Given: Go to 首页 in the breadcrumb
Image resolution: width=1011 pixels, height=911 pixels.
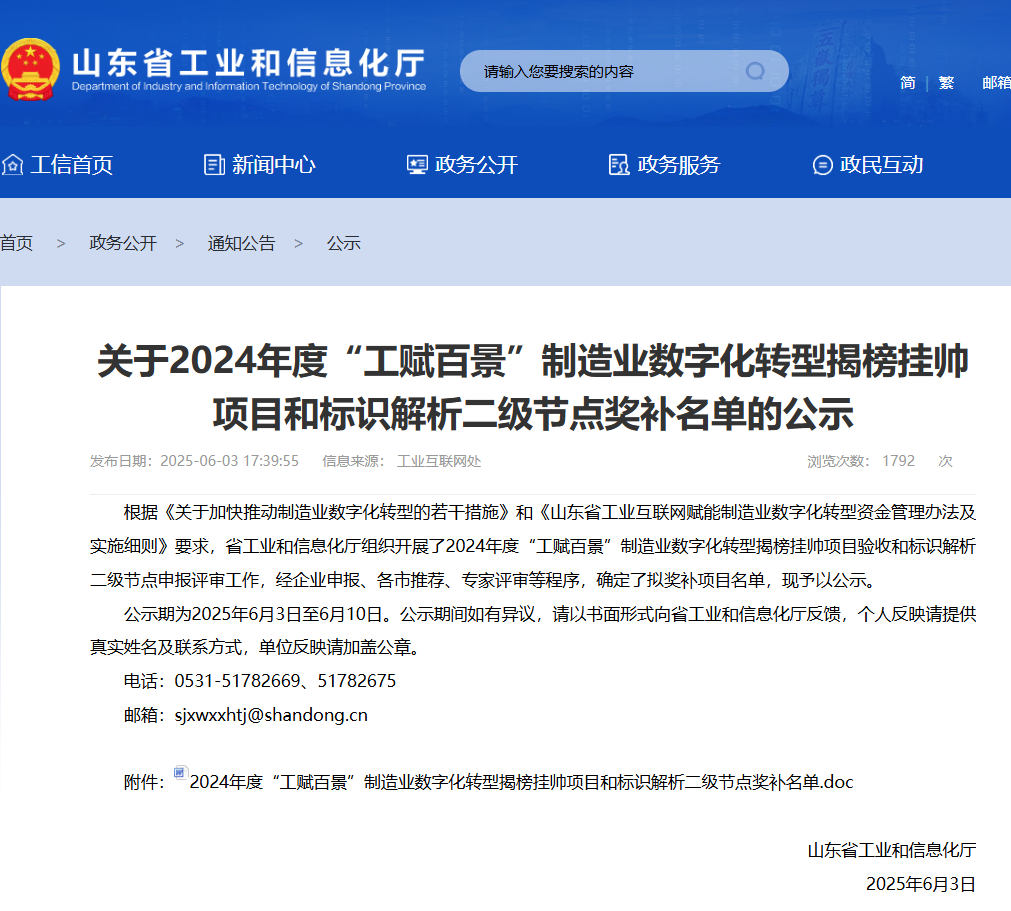Looking at the screenshot, I should pyautogui.click(x=16, y=243).
